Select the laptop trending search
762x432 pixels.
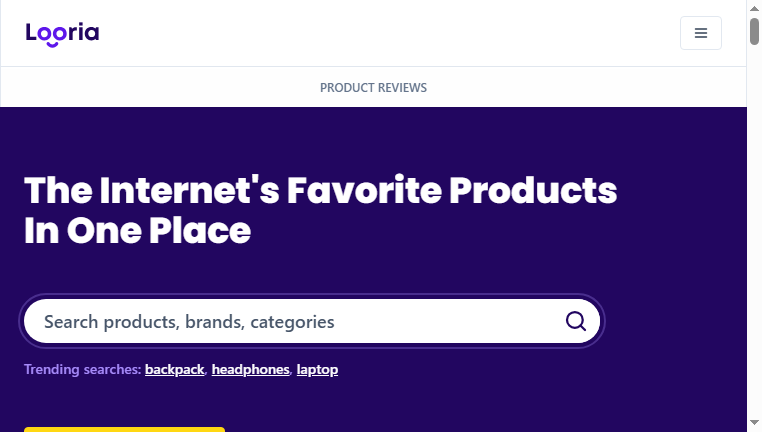coord(317,369)
